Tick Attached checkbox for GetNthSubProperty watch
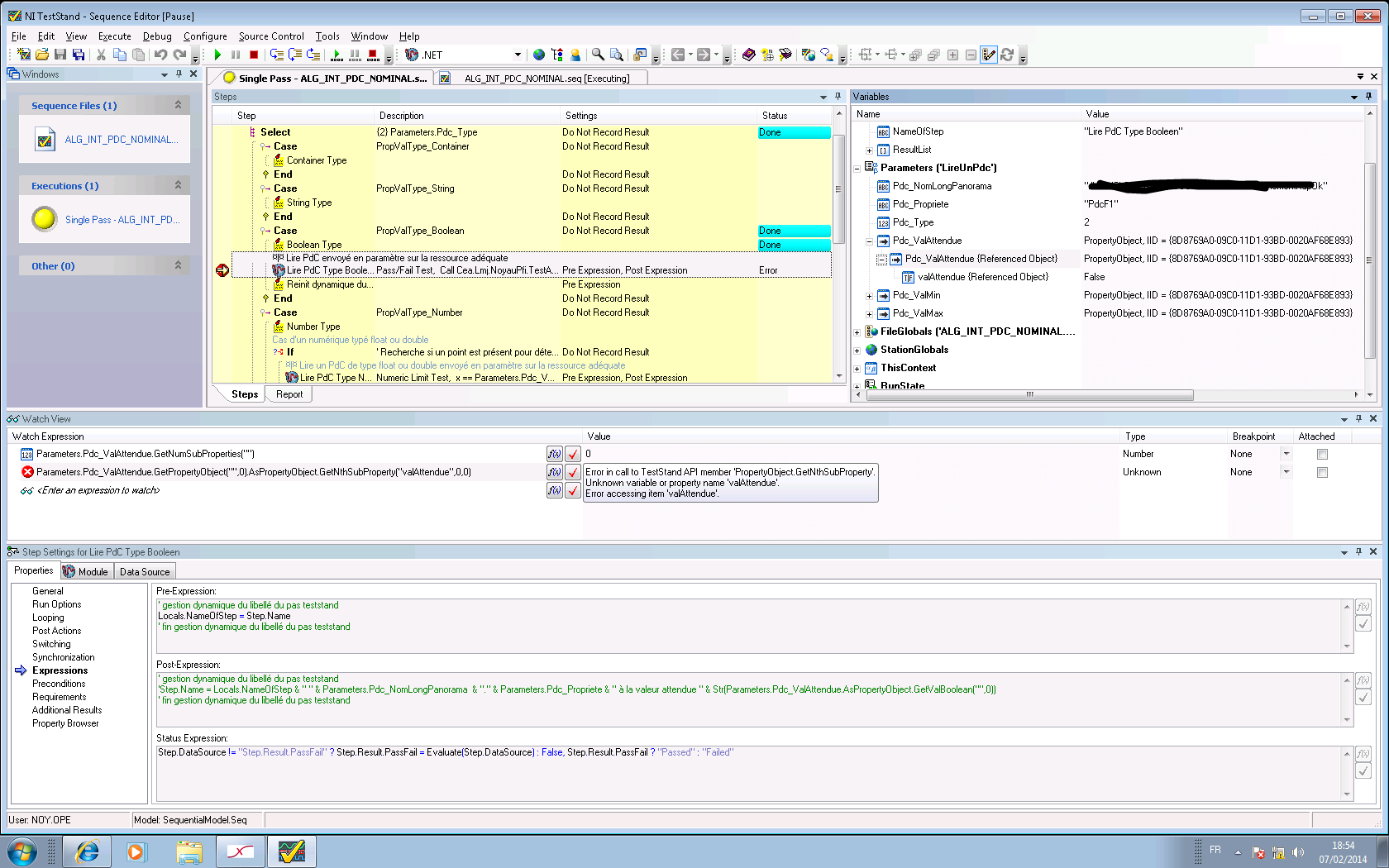This screenshot has height=868, width=1389. click(x=1322, y=472)
